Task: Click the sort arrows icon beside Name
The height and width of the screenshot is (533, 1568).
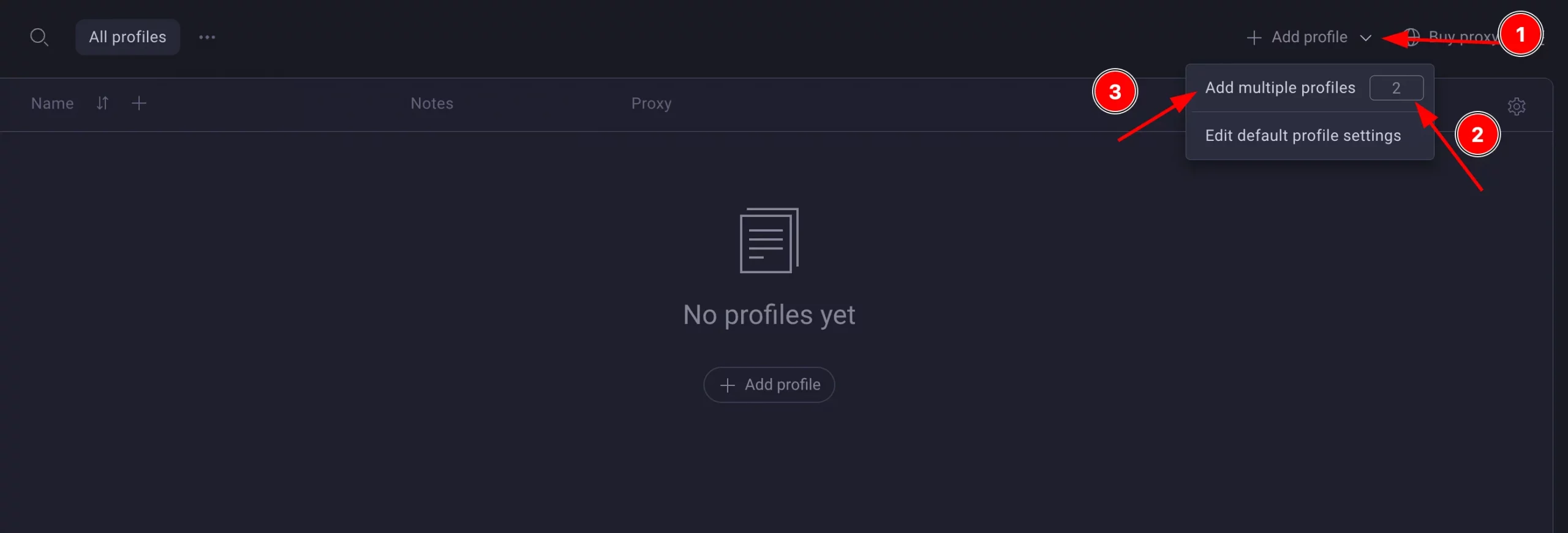Action: coord(102,104)
